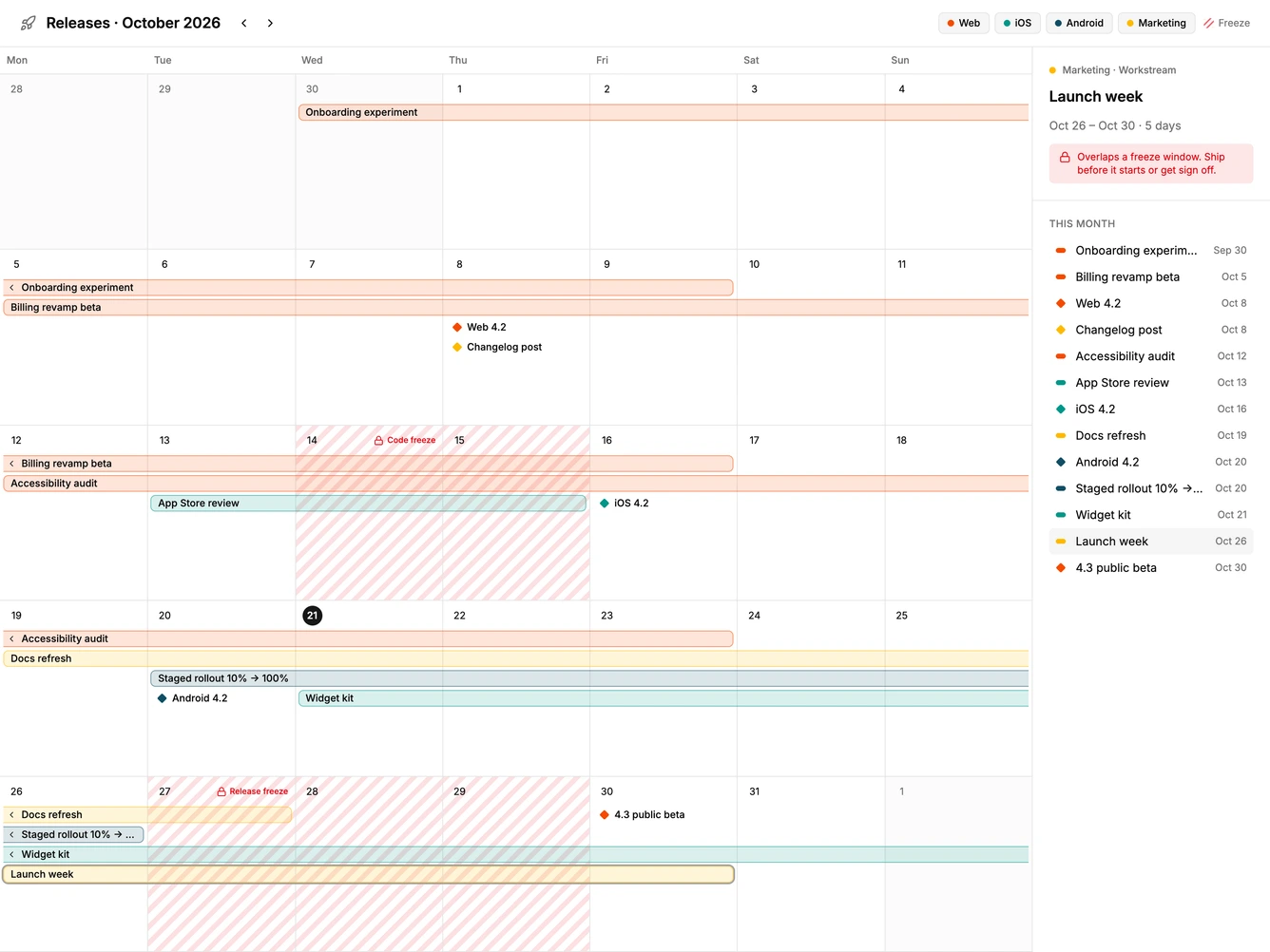
Task: Go to next month with right chevron
Action: 270,23
